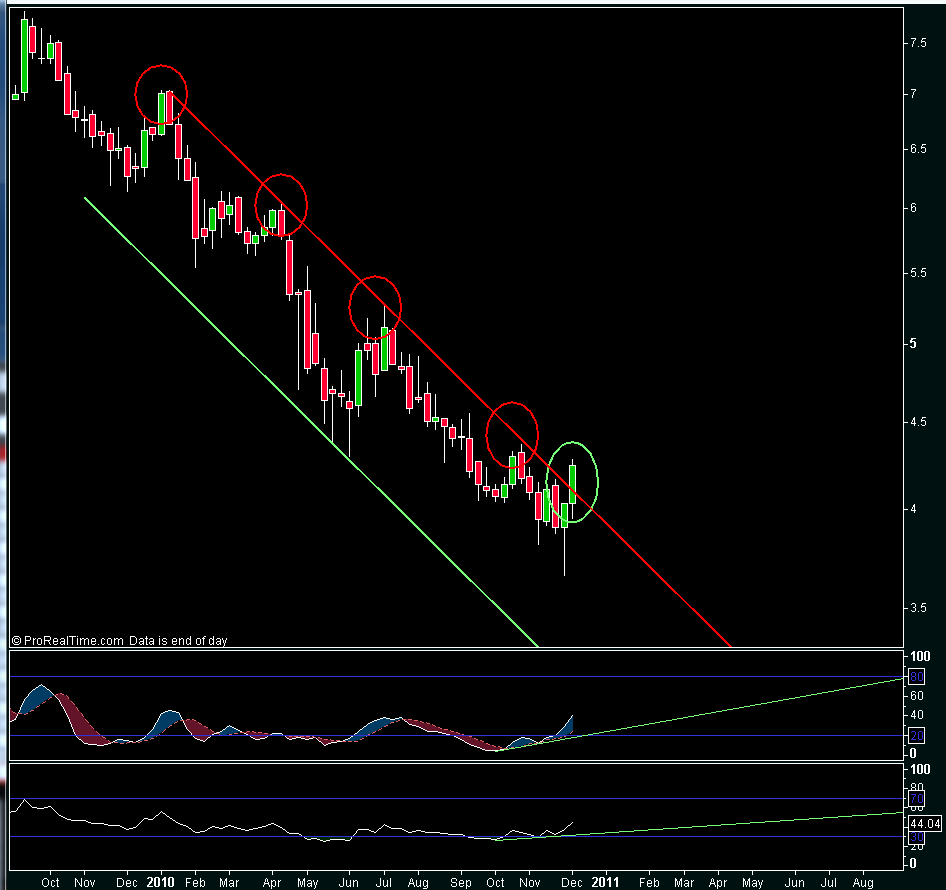Select the 6.5 price level label
This screenshot has height=890, width=946.
click(x=918, y=149)
